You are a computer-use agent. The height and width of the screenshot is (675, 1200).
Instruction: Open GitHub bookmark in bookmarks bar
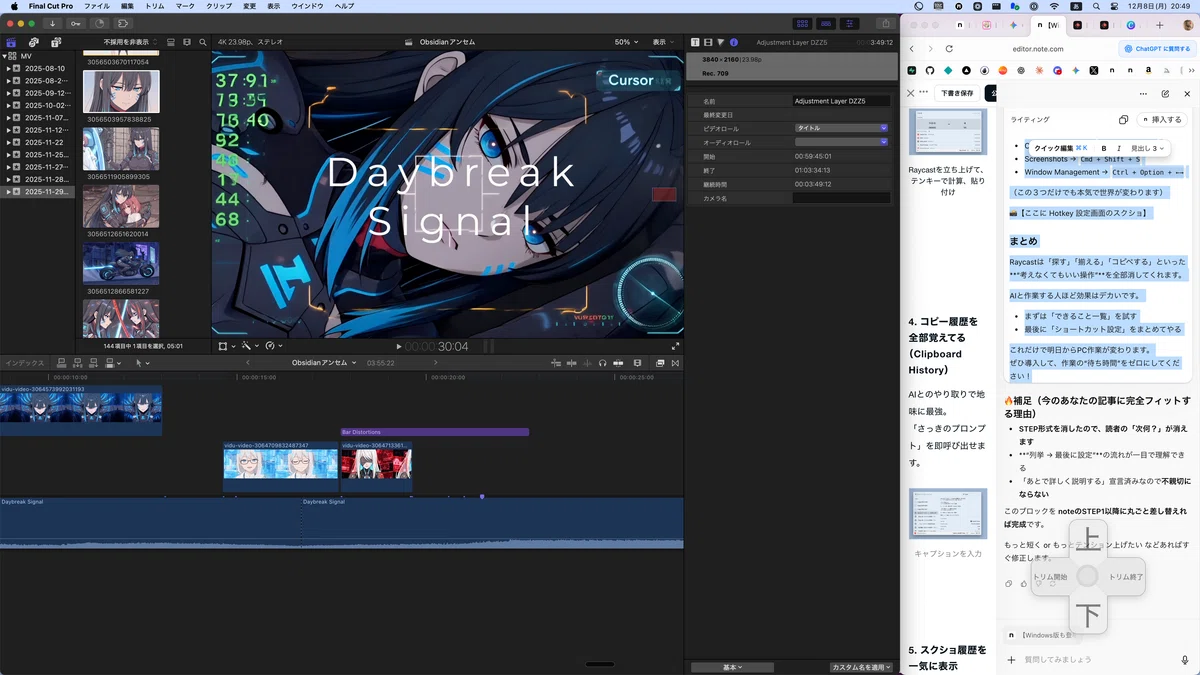click(929, 70)
